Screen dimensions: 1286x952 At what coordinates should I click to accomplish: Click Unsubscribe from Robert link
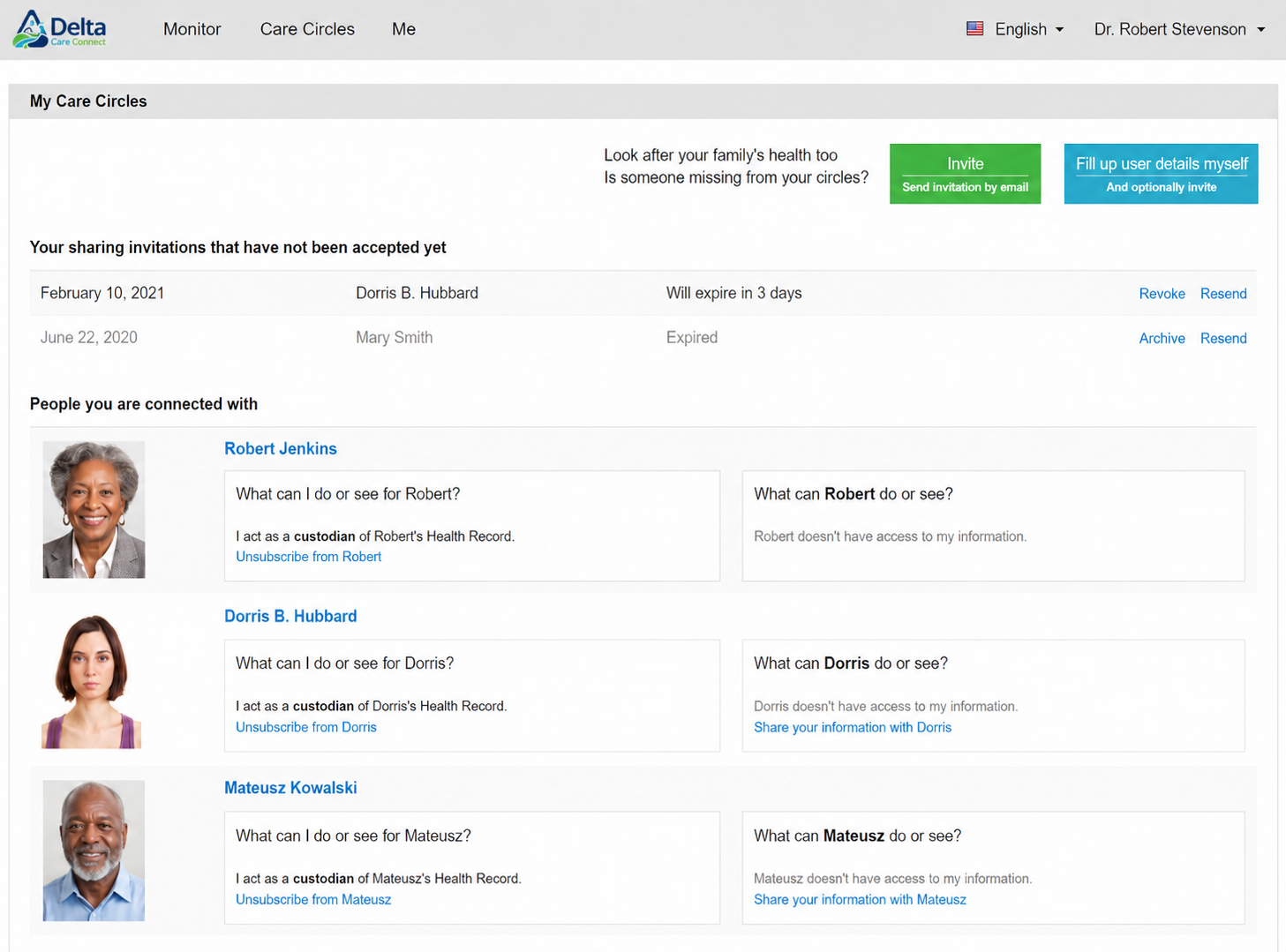tap(309, 557)
